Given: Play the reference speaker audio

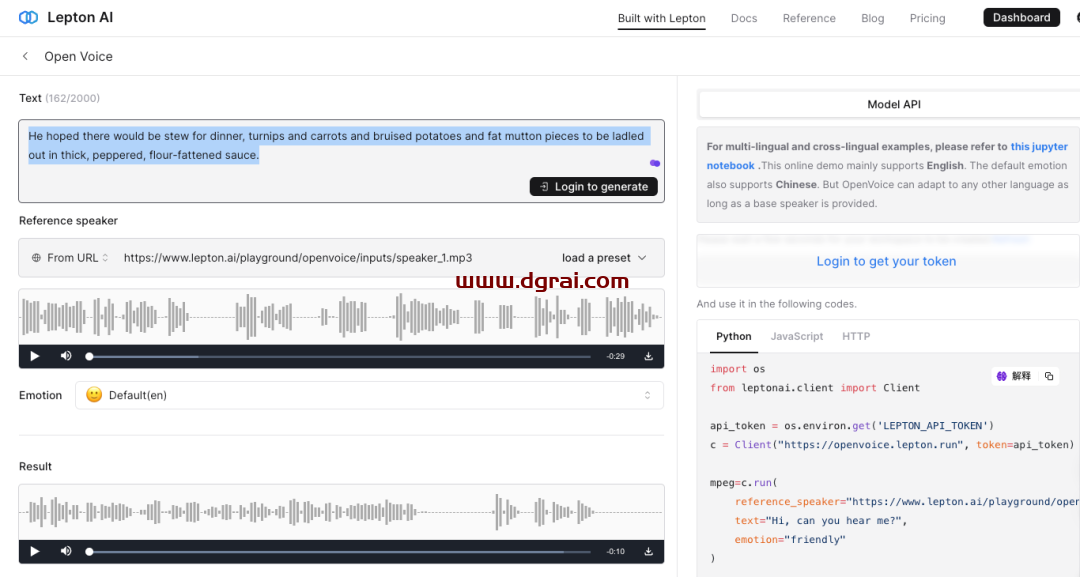Looking at the screenshot, I should [34, 356].
